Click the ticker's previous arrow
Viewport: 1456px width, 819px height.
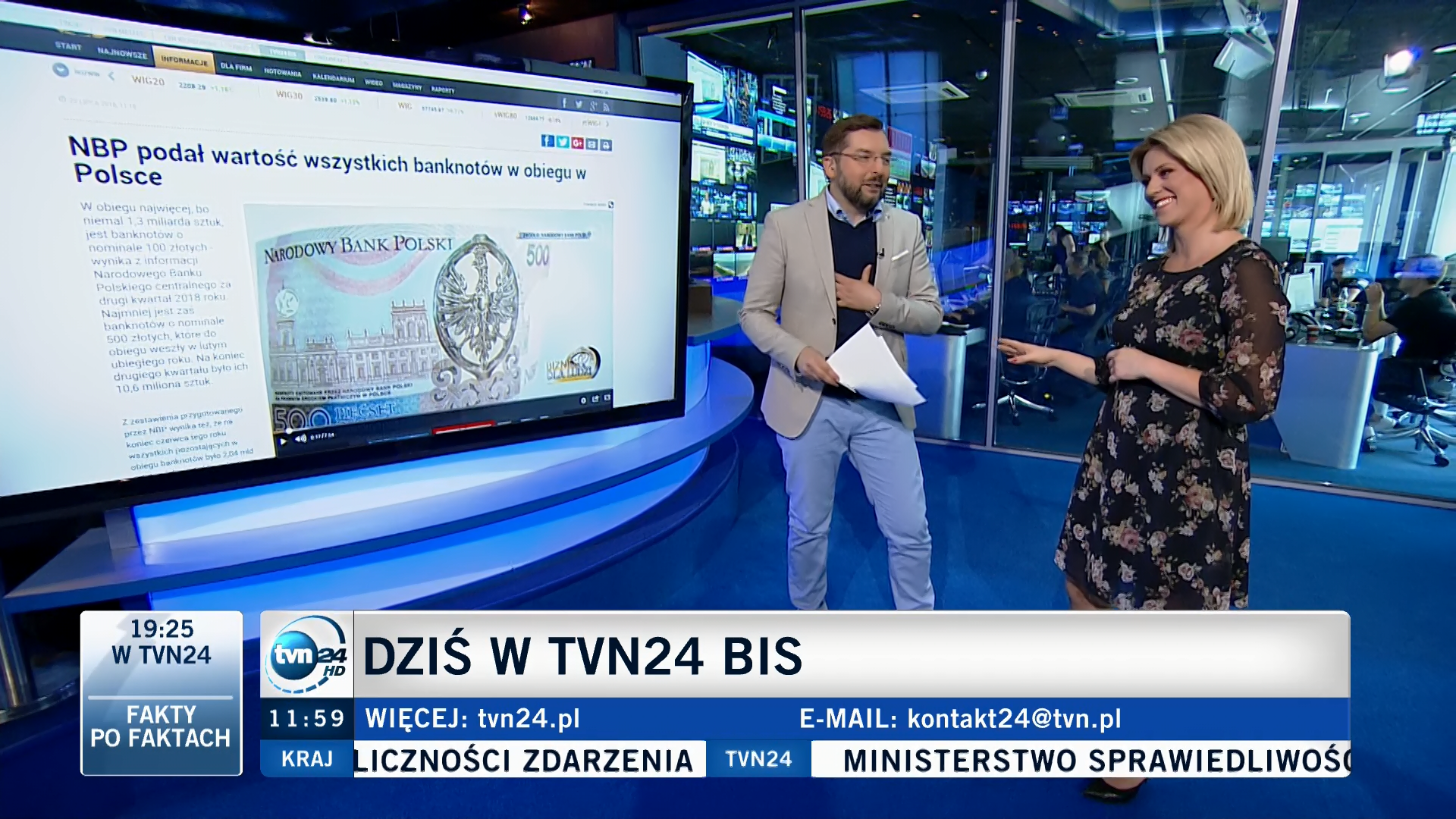pyautogui.click(x=111, y=76)
